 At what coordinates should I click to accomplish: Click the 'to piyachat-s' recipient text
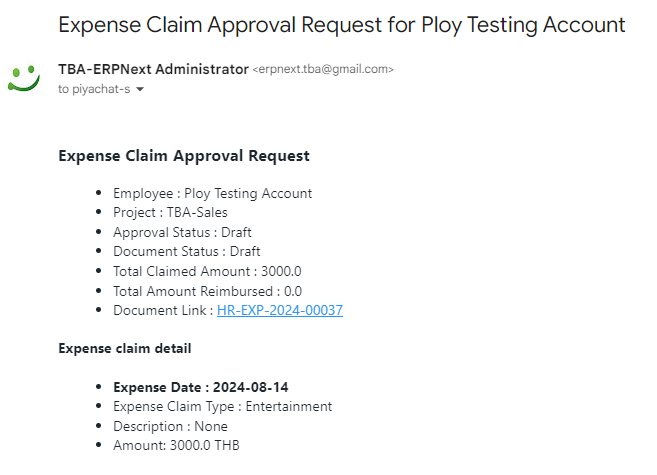[94, 89]
